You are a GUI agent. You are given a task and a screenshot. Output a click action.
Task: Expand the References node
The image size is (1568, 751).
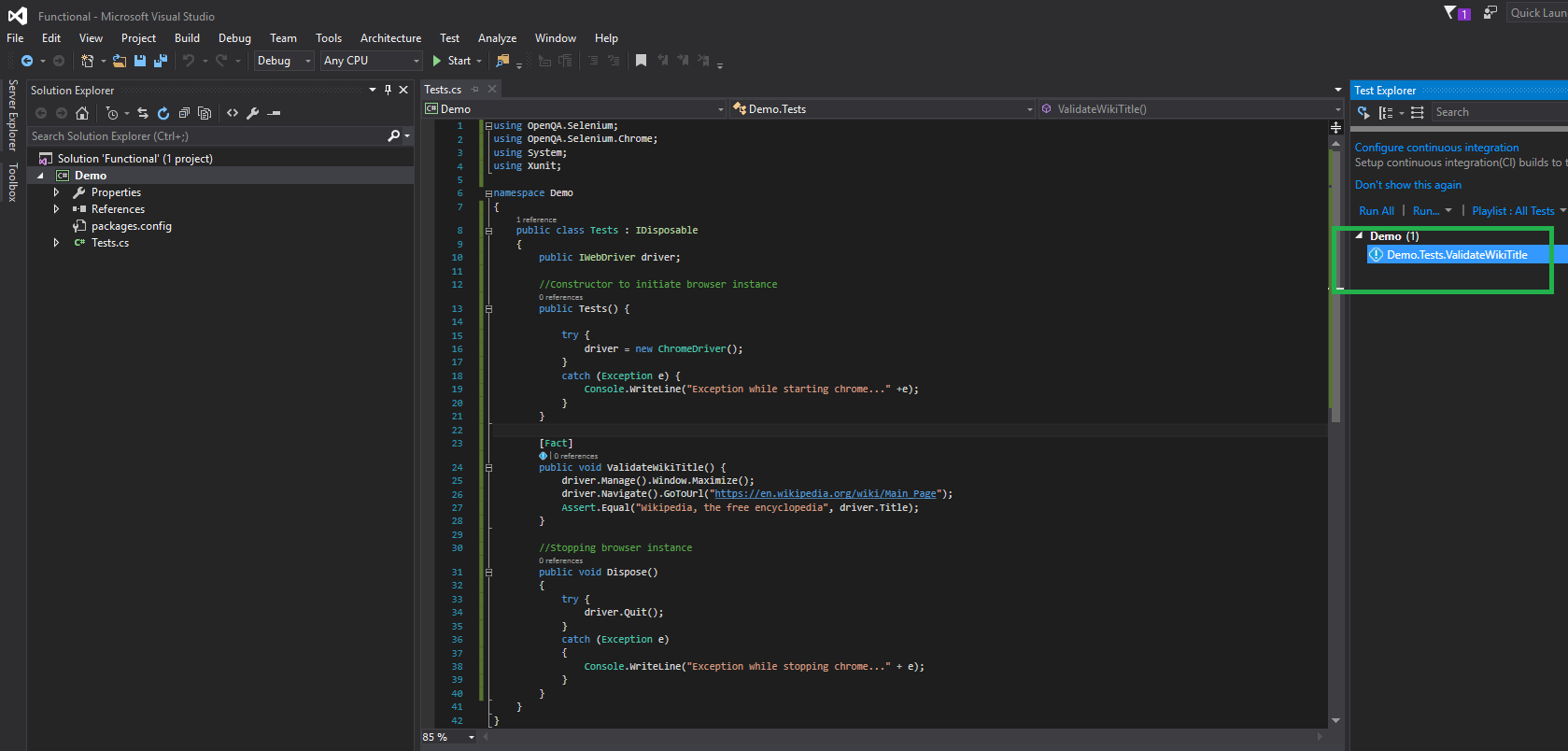click(57, 209)
